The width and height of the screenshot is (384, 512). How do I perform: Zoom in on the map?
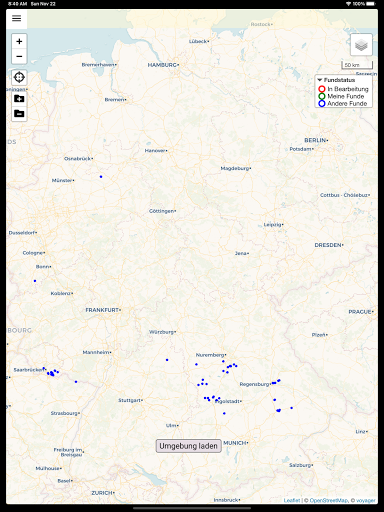pyautogui.click(x=19, y=41)
